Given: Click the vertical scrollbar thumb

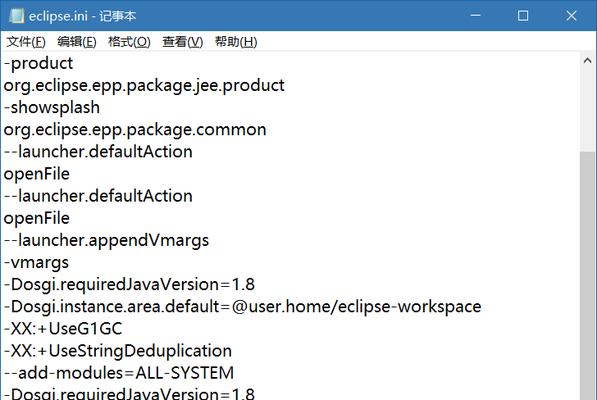Looking at the screenshot, I should point(587,276).
